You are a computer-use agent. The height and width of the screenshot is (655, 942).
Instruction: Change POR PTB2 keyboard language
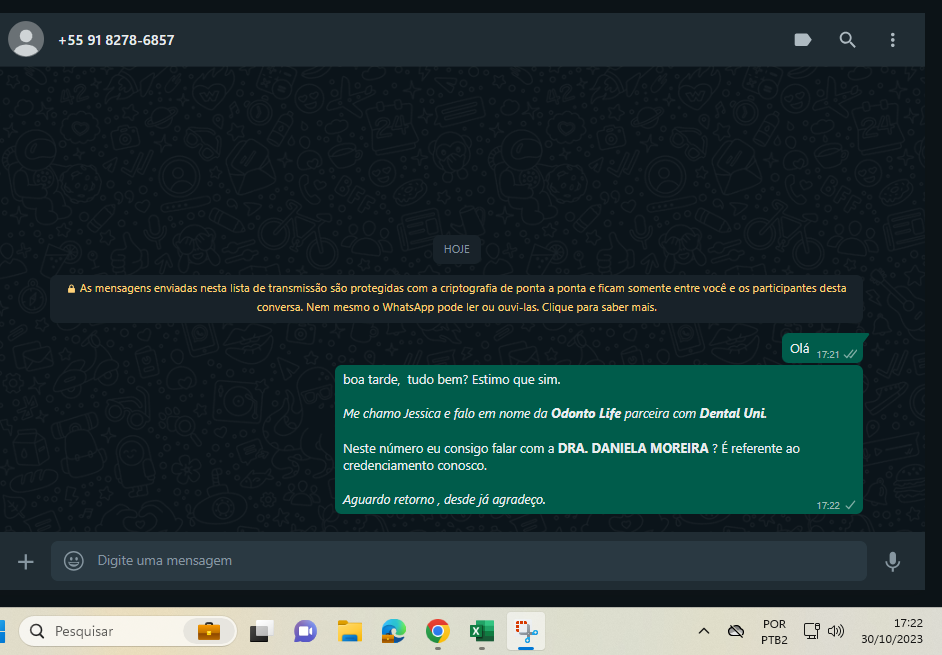point(774,632)
